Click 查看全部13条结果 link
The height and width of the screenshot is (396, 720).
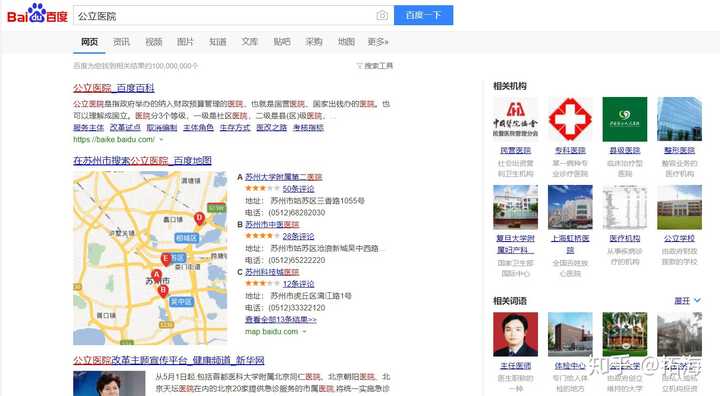click(x=281, y=319)
